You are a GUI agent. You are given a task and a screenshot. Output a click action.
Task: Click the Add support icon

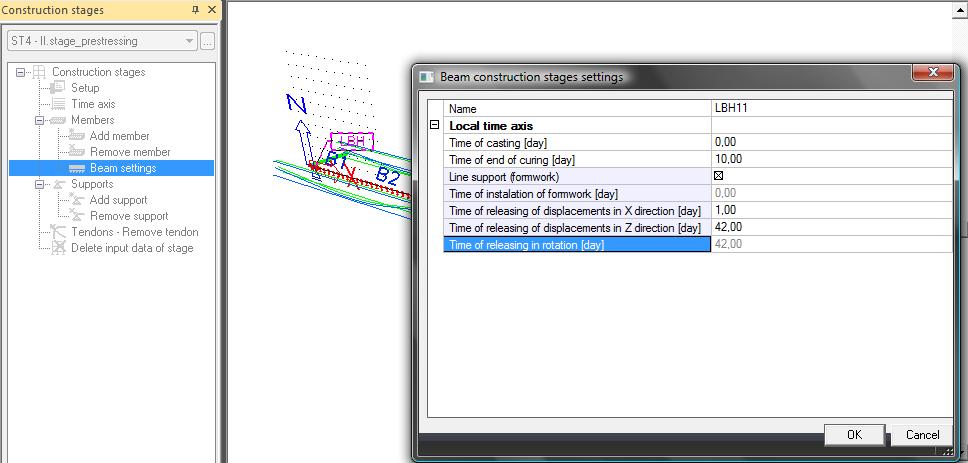(x=77, y=200)
